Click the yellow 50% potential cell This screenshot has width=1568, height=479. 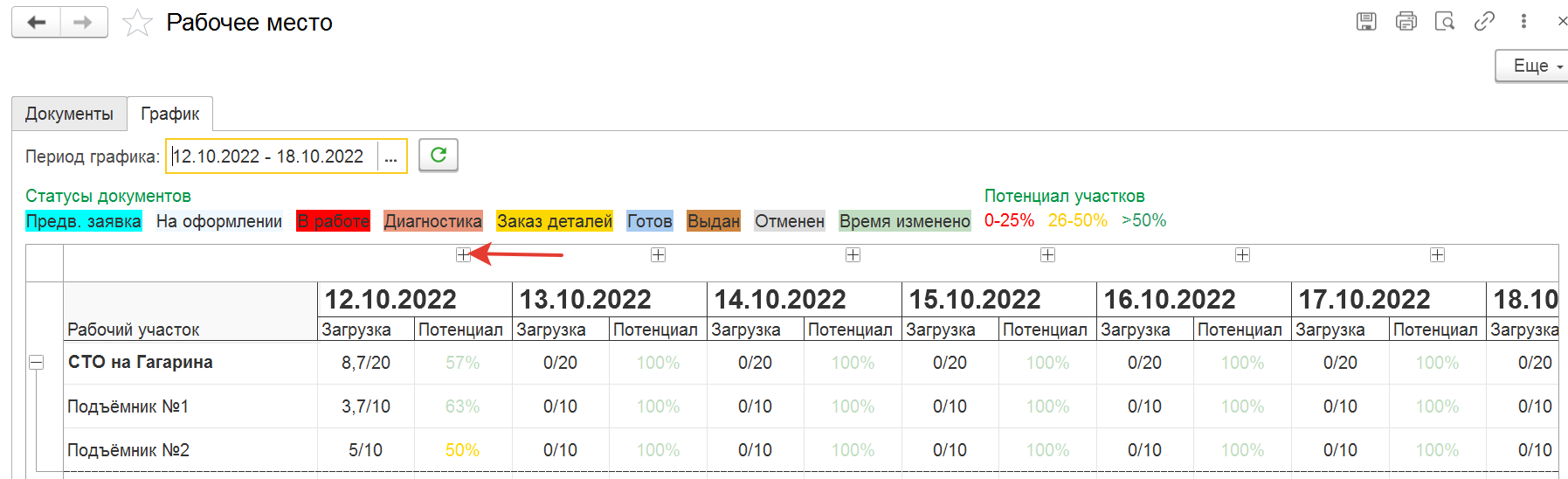463,450
